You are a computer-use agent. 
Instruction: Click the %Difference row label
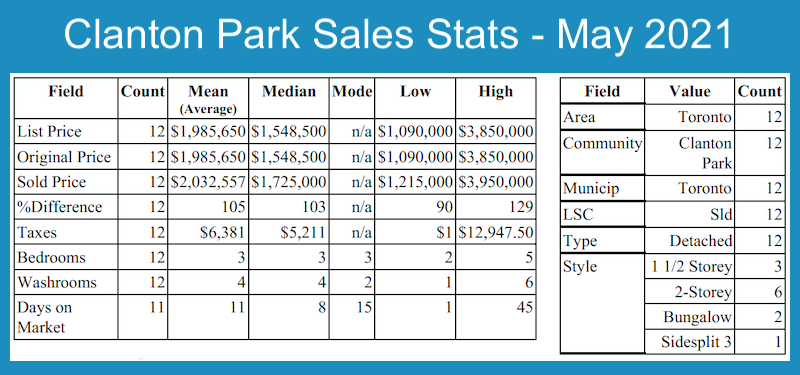click(60, 207)
